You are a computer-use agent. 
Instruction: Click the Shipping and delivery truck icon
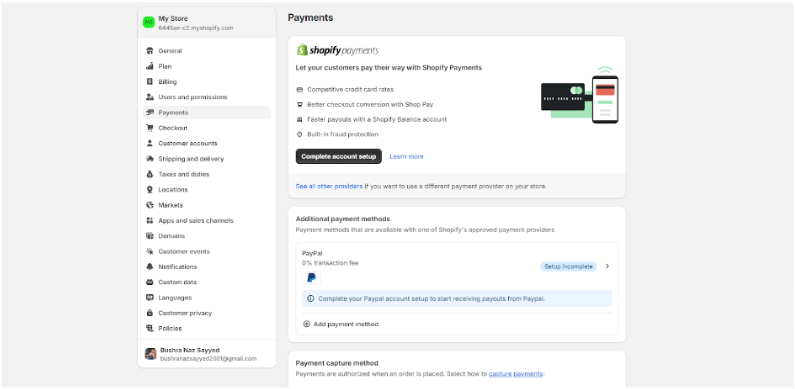point(150,159)
